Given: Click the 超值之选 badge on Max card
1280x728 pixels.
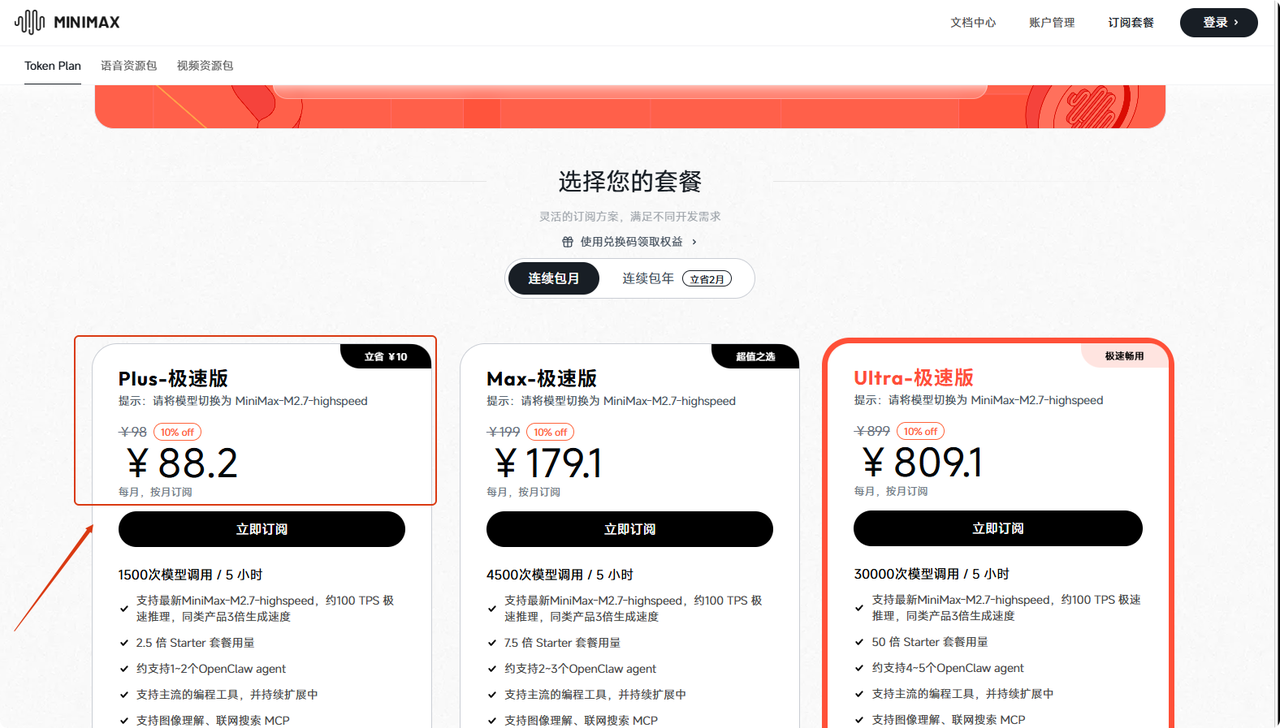Looking at the screenshot, I should click(x=756, y=356).
